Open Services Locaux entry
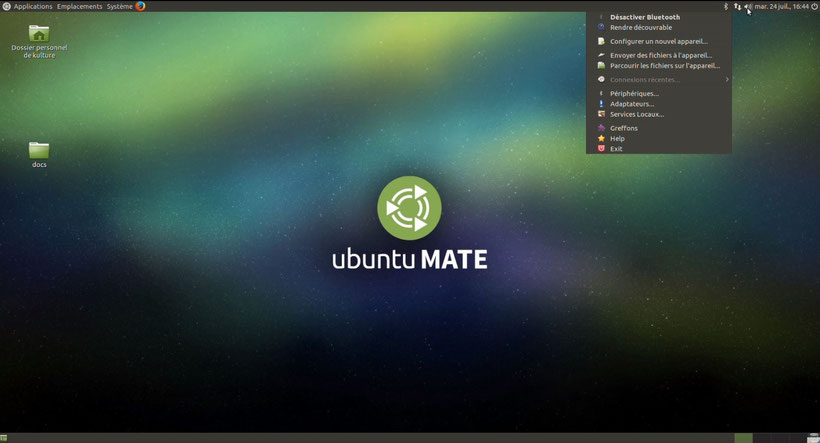 (x=658, y=115)
